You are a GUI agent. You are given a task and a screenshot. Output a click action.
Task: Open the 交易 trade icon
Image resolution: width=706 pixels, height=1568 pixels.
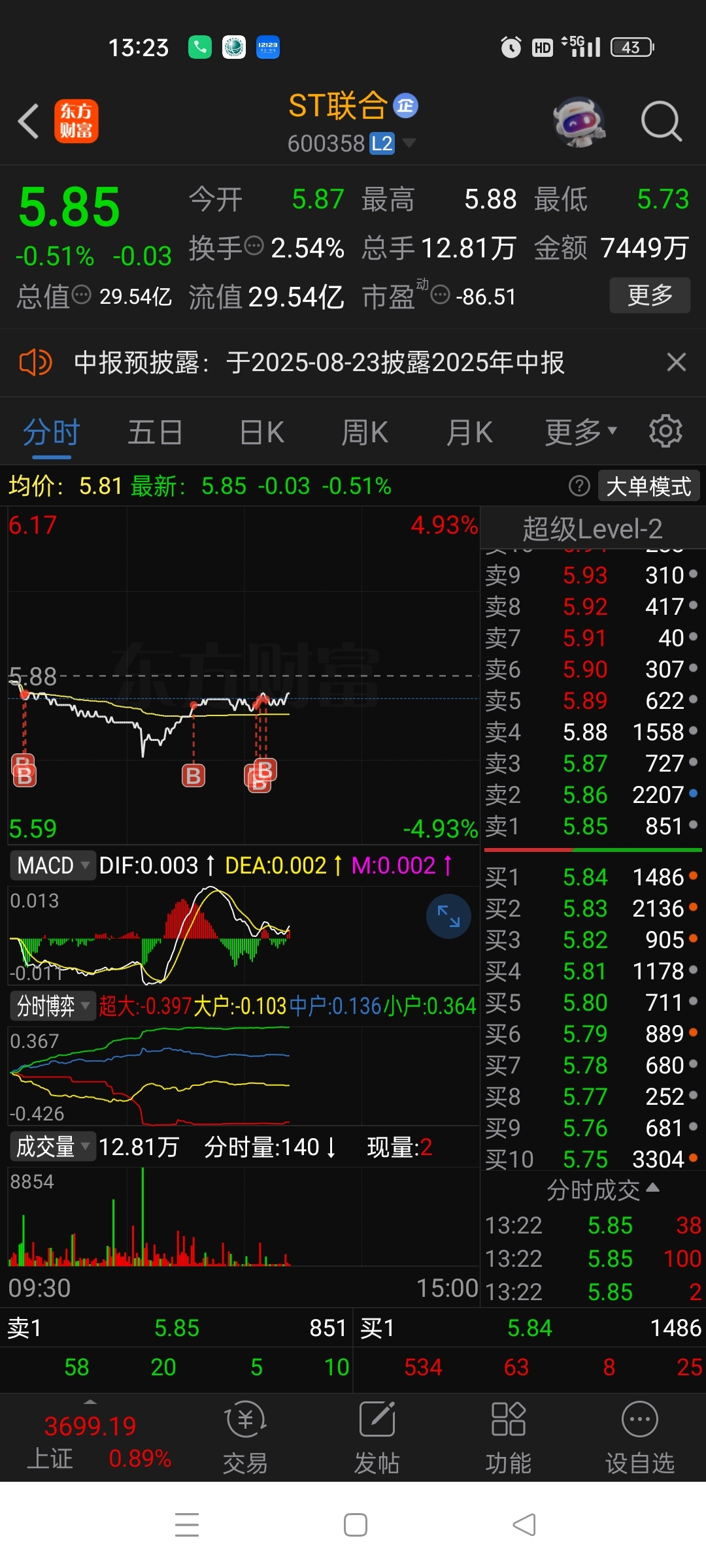click(246, 1438)
